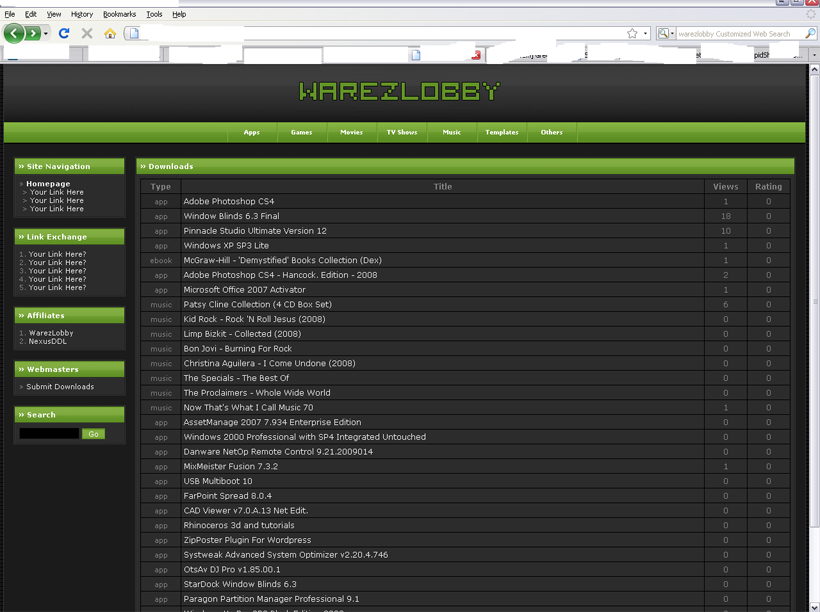Open USB Multiboot 10 download
The width and height of the screenshot is (820, 612).
(x=218, y=481)
